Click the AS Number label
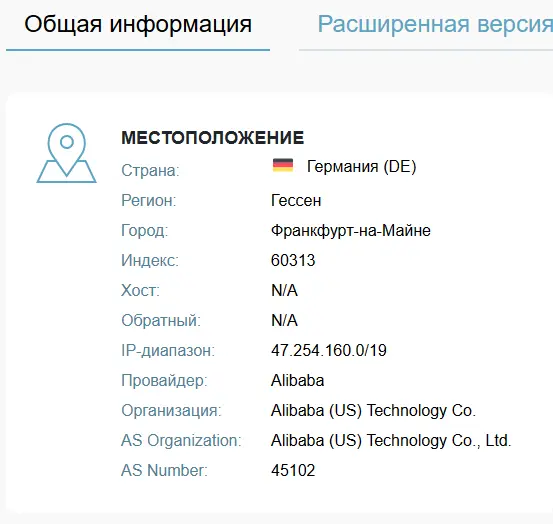Image resolution: width=553 pixels, height=524 pixels. pyautogui.click(x=164, y=470)
